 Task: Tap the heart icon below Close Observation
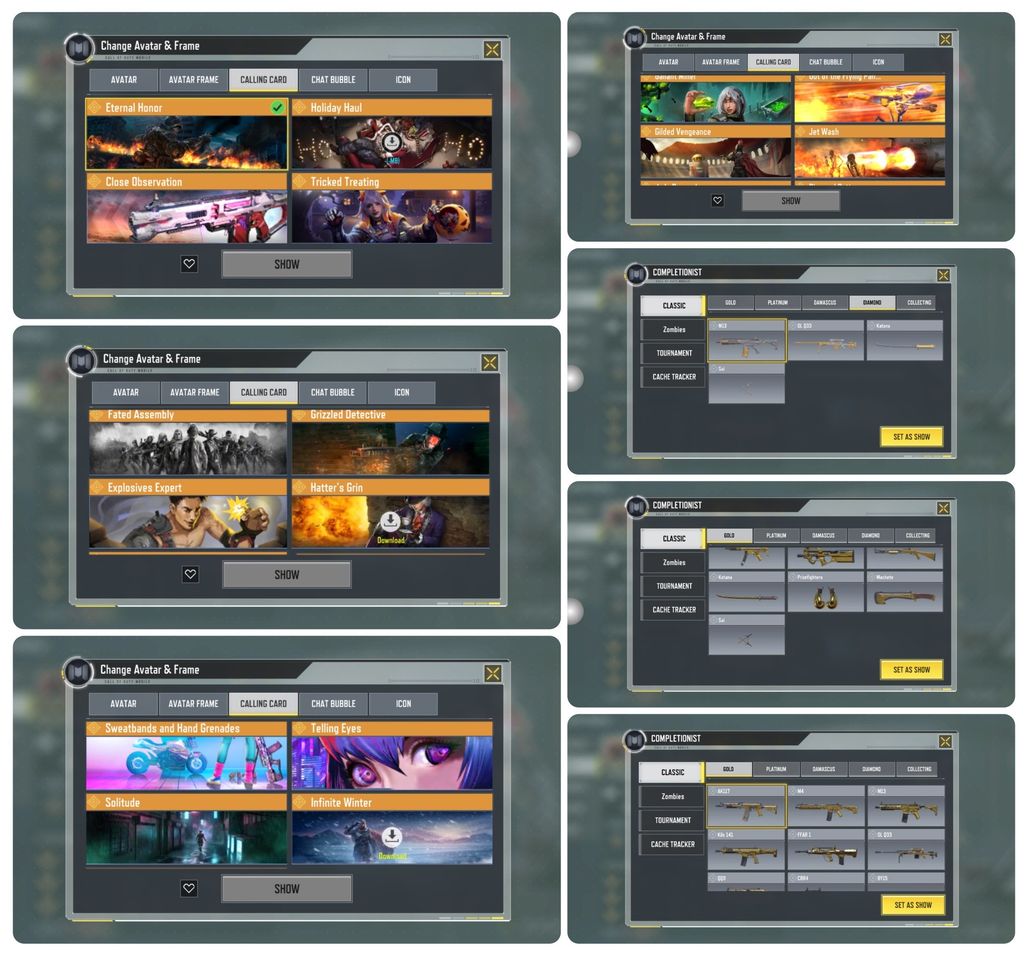tap(189, 264)
